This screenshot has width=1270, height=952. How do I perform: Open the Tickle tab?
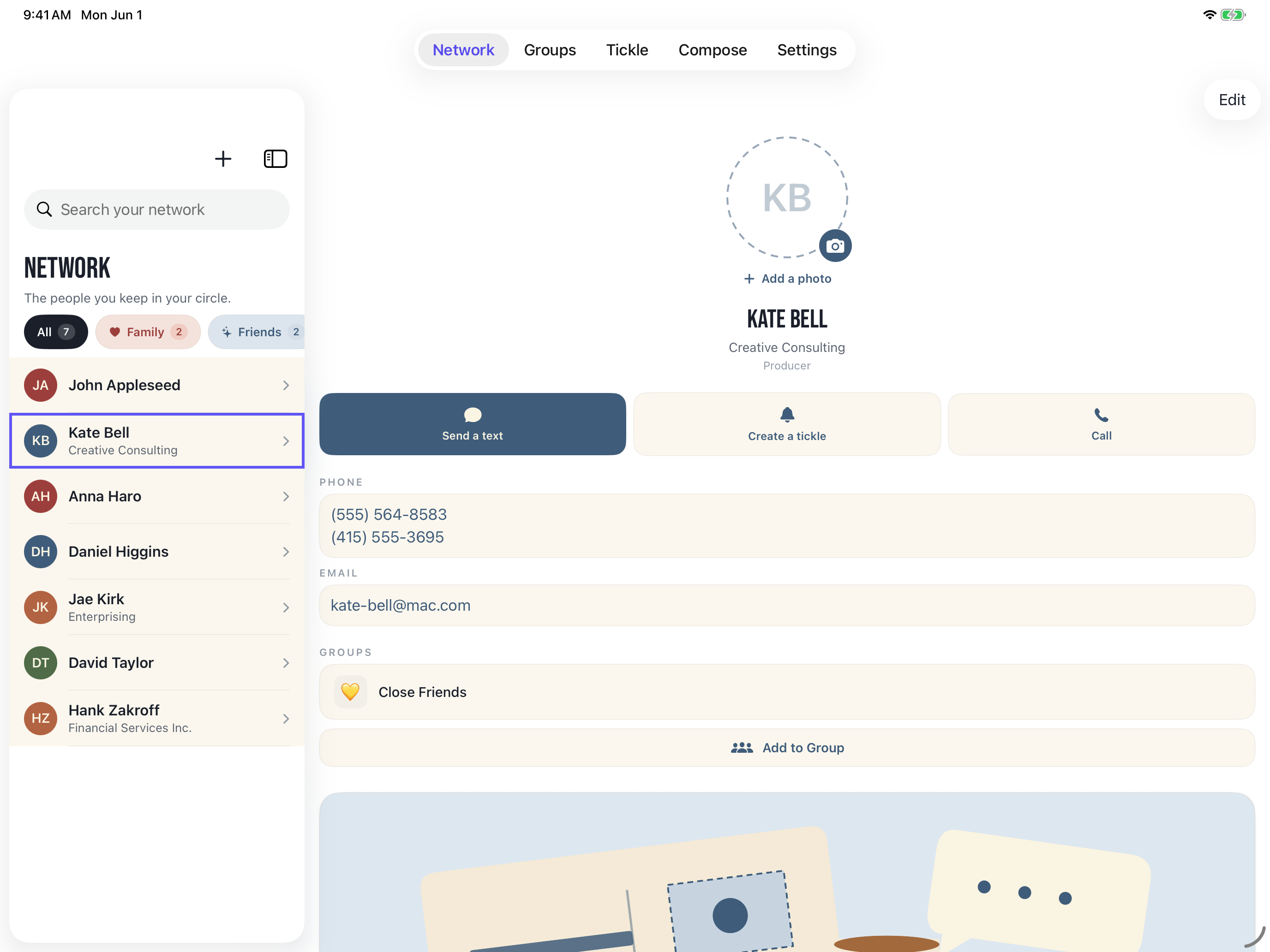(627, 50)
